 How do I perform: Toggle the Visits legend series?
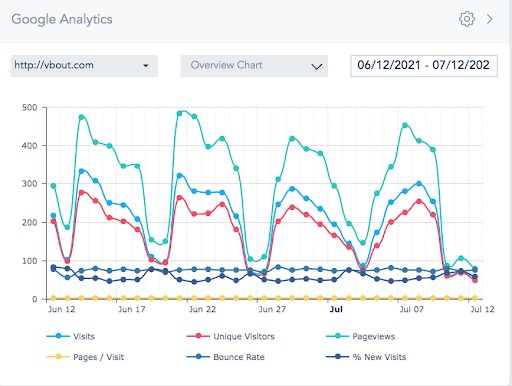[x=71, y=336]
